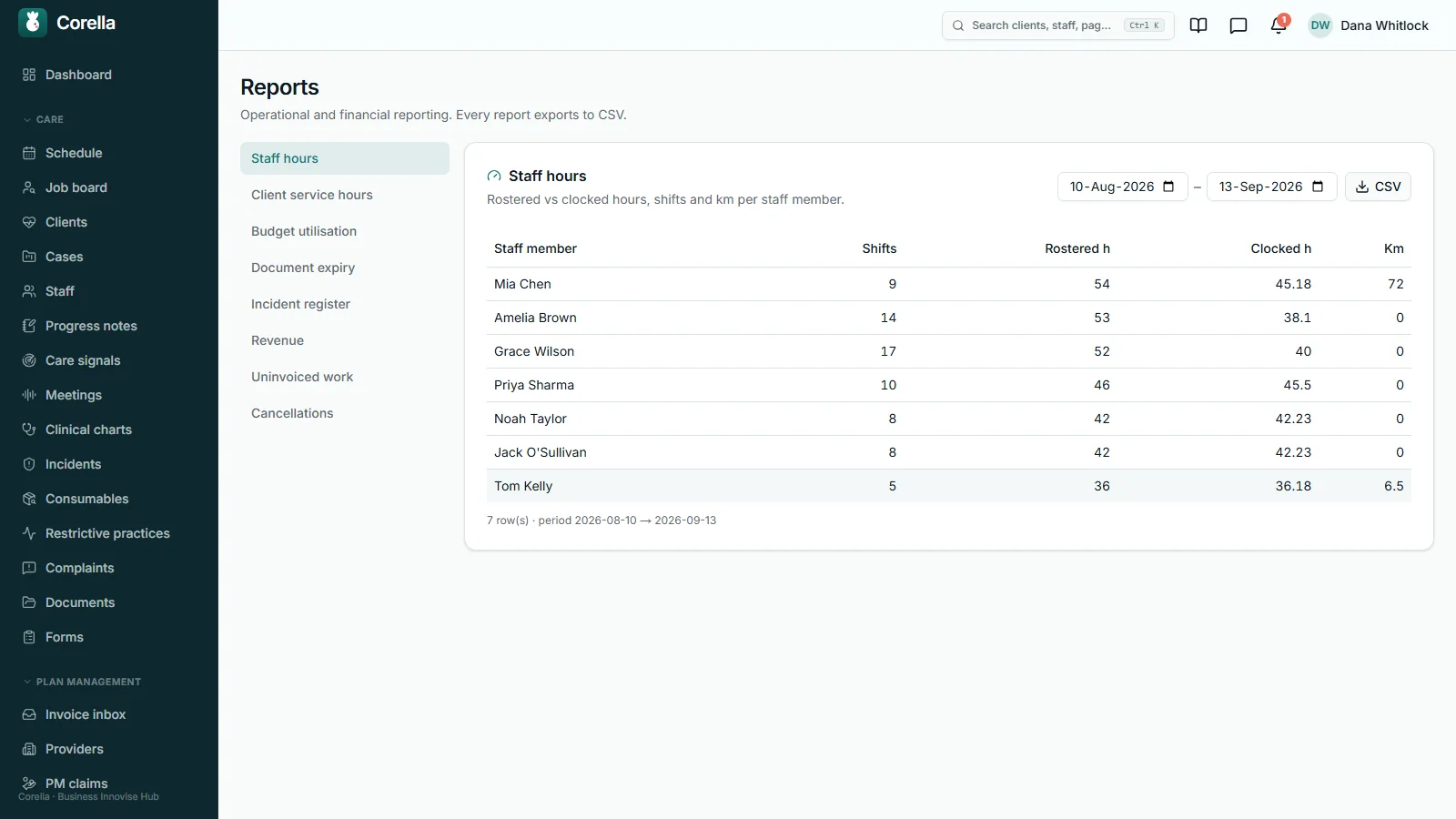
Task: Click the Job board icon
Action: (29, 187)
